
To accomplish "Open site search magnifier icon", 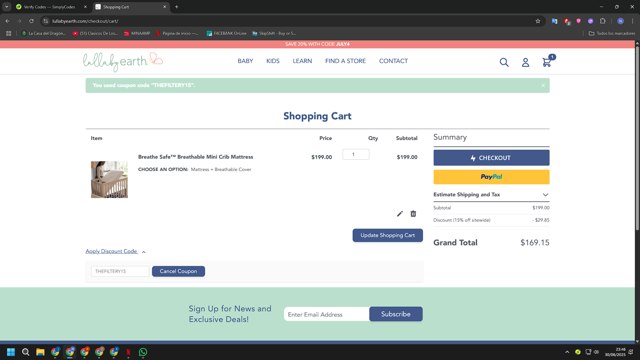I will point(504,62).
